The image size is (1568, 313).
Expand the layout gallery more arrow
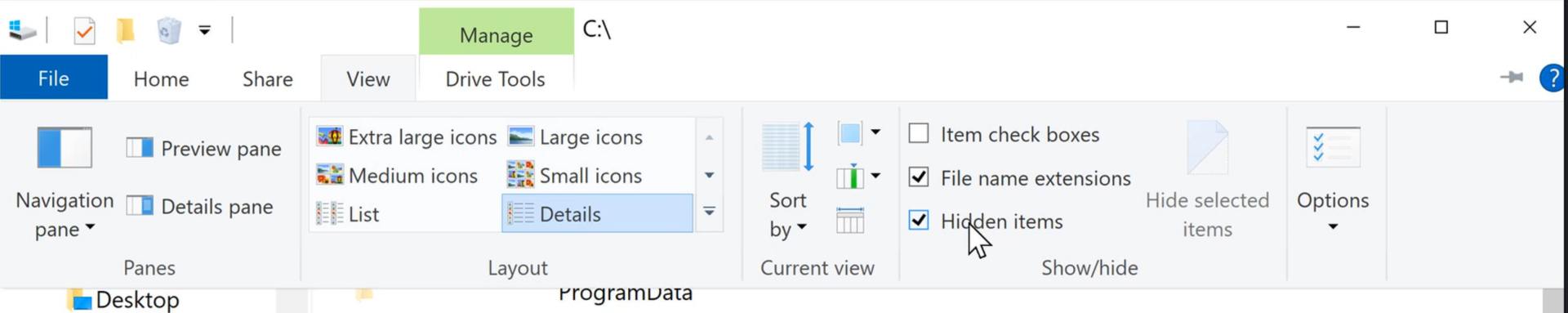709,212
